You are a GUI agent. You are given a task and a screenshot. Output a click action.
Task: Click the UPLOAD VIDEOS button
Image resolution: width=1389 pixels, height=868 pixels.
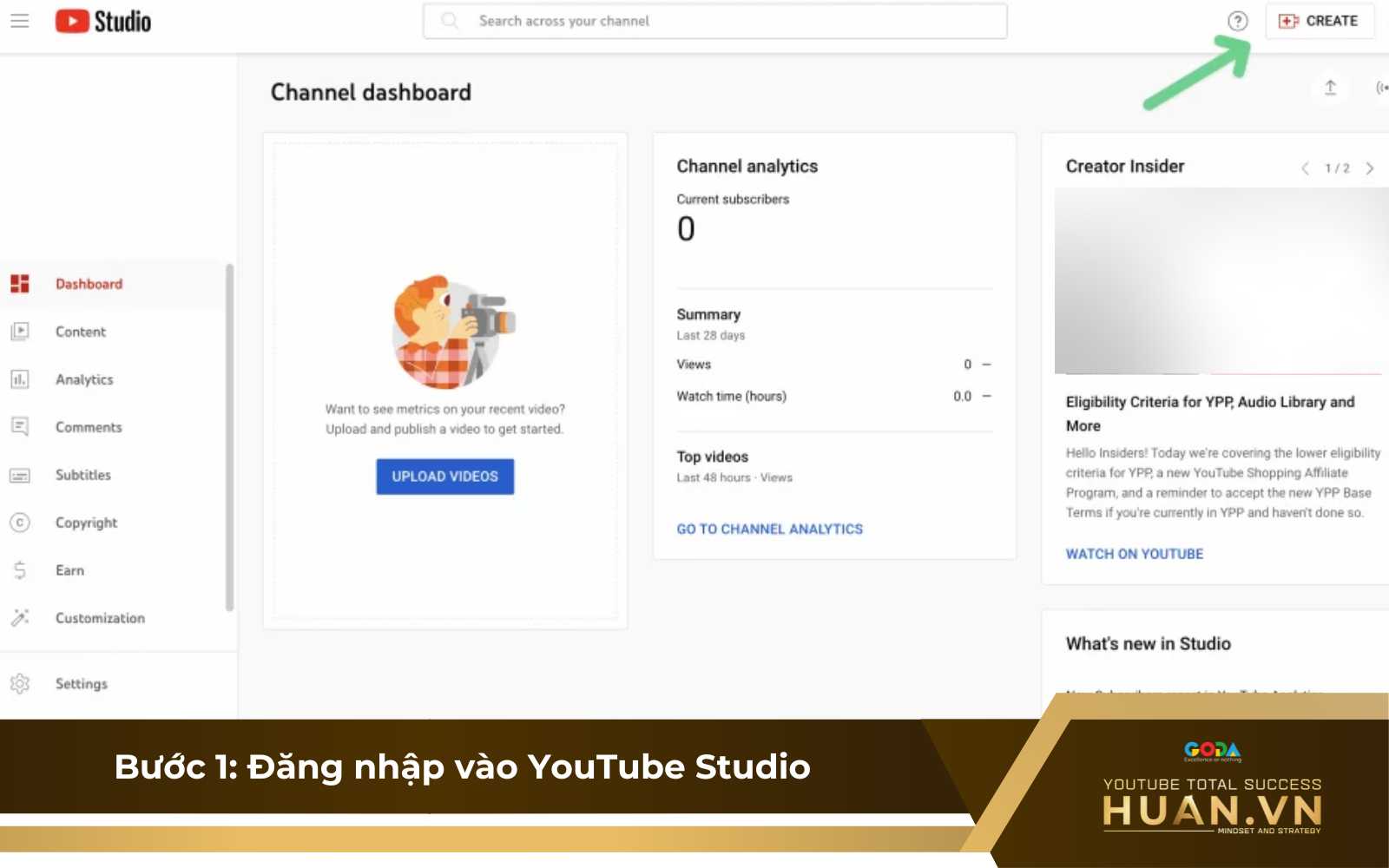445,477
